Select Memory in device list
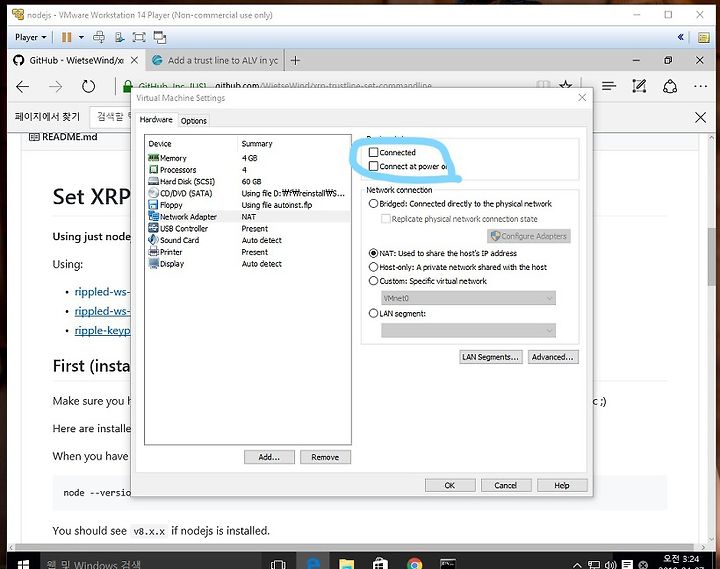Screen dimensions: 720x569 click(248, 158)
